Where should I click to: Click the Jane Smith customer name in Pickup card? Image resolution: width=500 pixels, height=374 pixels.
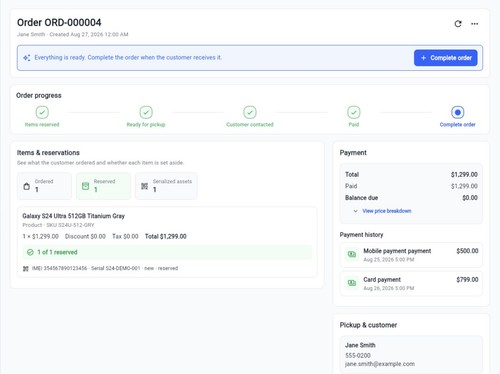coord(360,345)
